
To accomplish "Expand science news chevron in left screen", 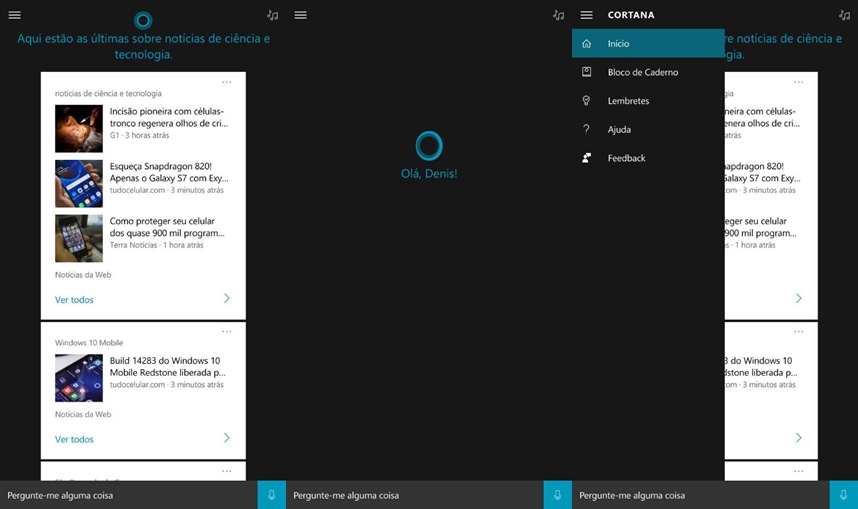I will 227,298.
